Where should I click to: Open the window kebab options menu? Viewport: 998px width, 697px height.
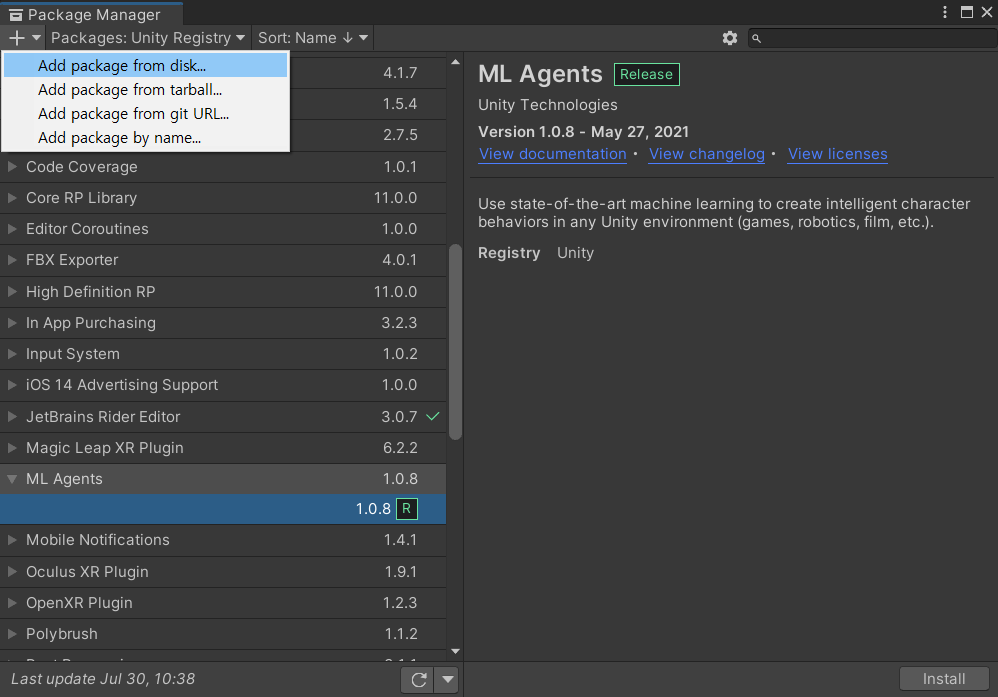pyautogui.click(x=945, y=12)
